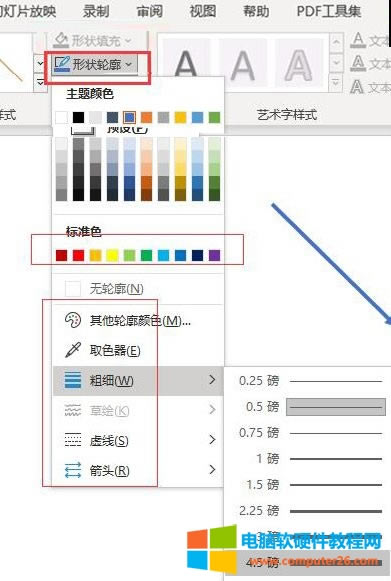Click the text outline A icon
This screenshot has width=391, height=581.
tap(358, 63)
